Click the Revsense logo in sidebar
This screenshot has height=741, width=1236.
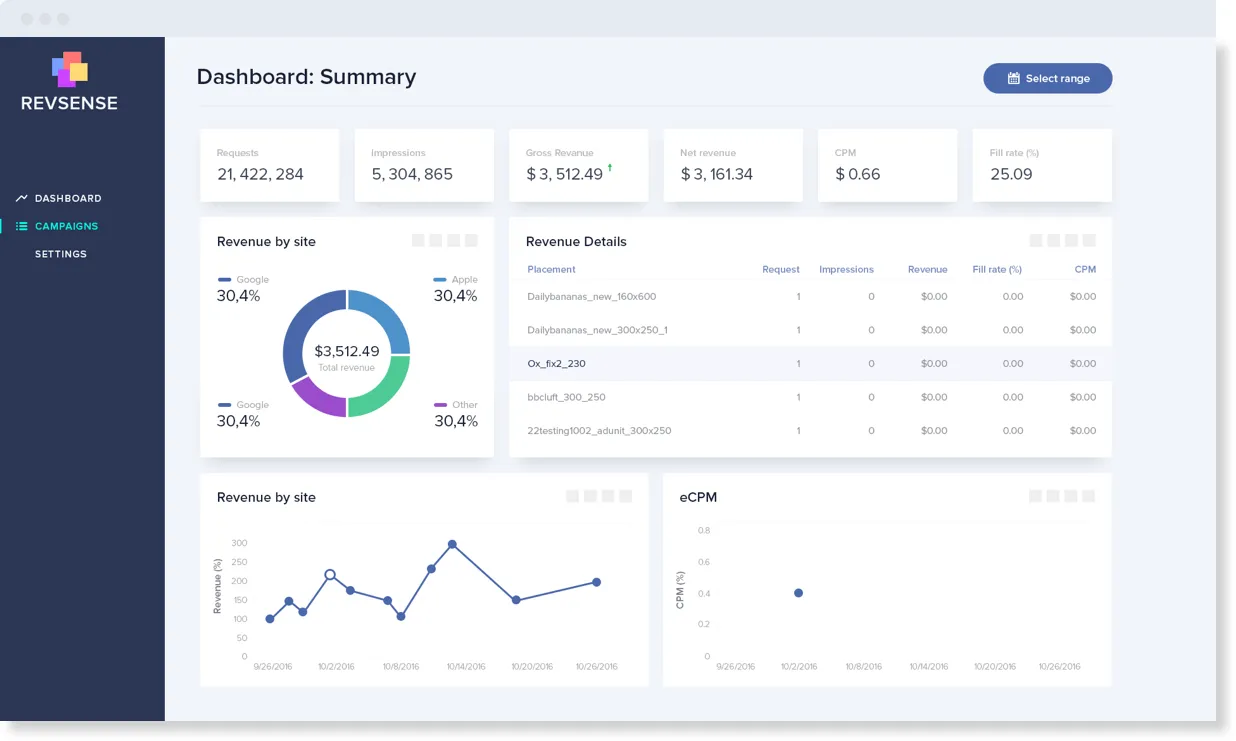click(70, 81)
